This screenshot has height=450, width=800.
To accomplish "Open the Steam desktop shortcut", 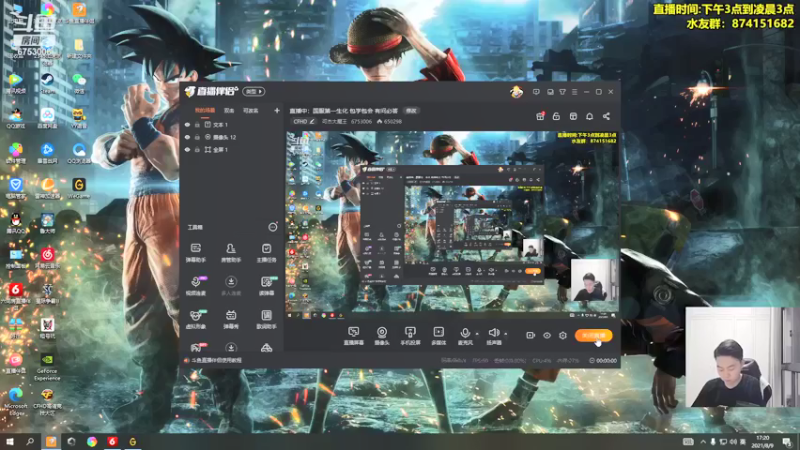I will [47, 82].
